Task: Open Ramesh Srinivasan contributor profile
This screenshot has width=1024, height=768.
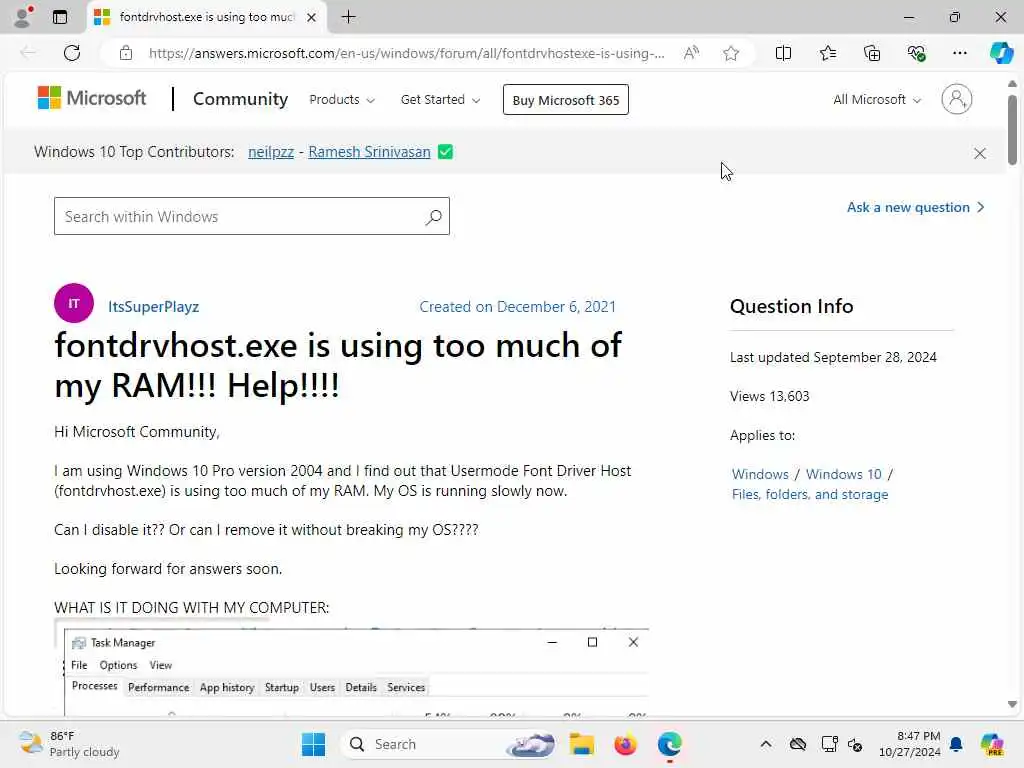Action: point(369,152)
